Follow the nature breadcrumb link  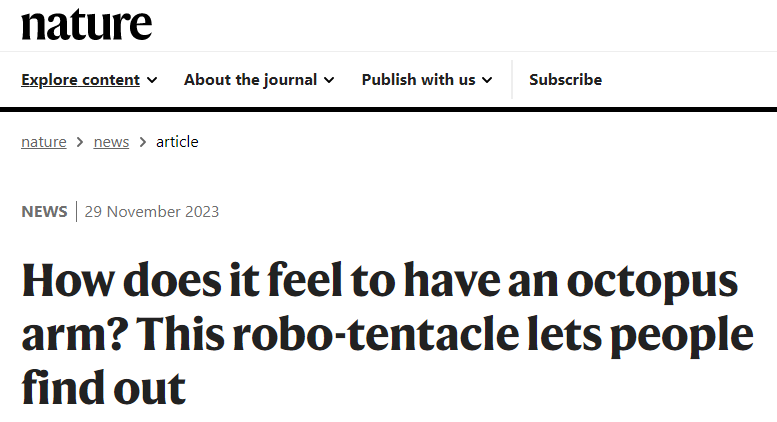44,142
